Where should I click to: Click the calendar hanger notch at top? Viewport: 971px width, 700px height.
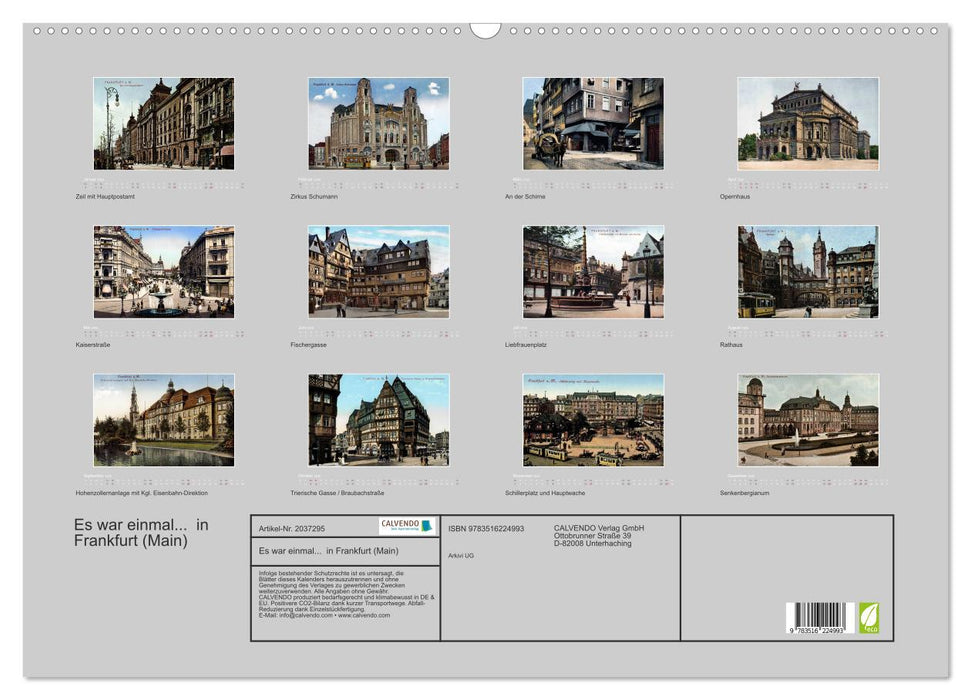485,30
